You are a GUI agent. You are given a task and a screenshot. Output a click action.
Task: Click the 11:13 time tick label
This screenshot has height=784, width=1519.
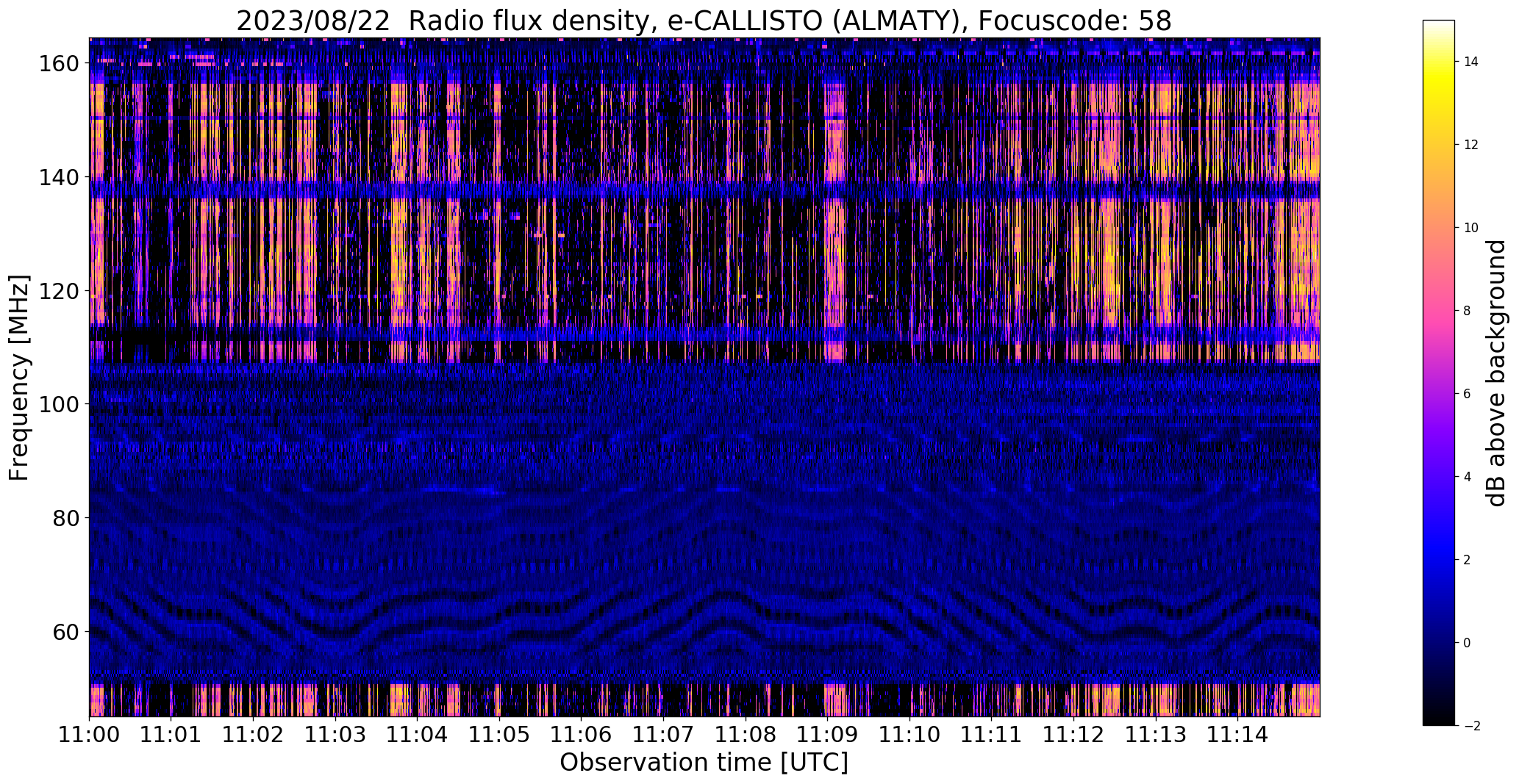[1155, 734]
